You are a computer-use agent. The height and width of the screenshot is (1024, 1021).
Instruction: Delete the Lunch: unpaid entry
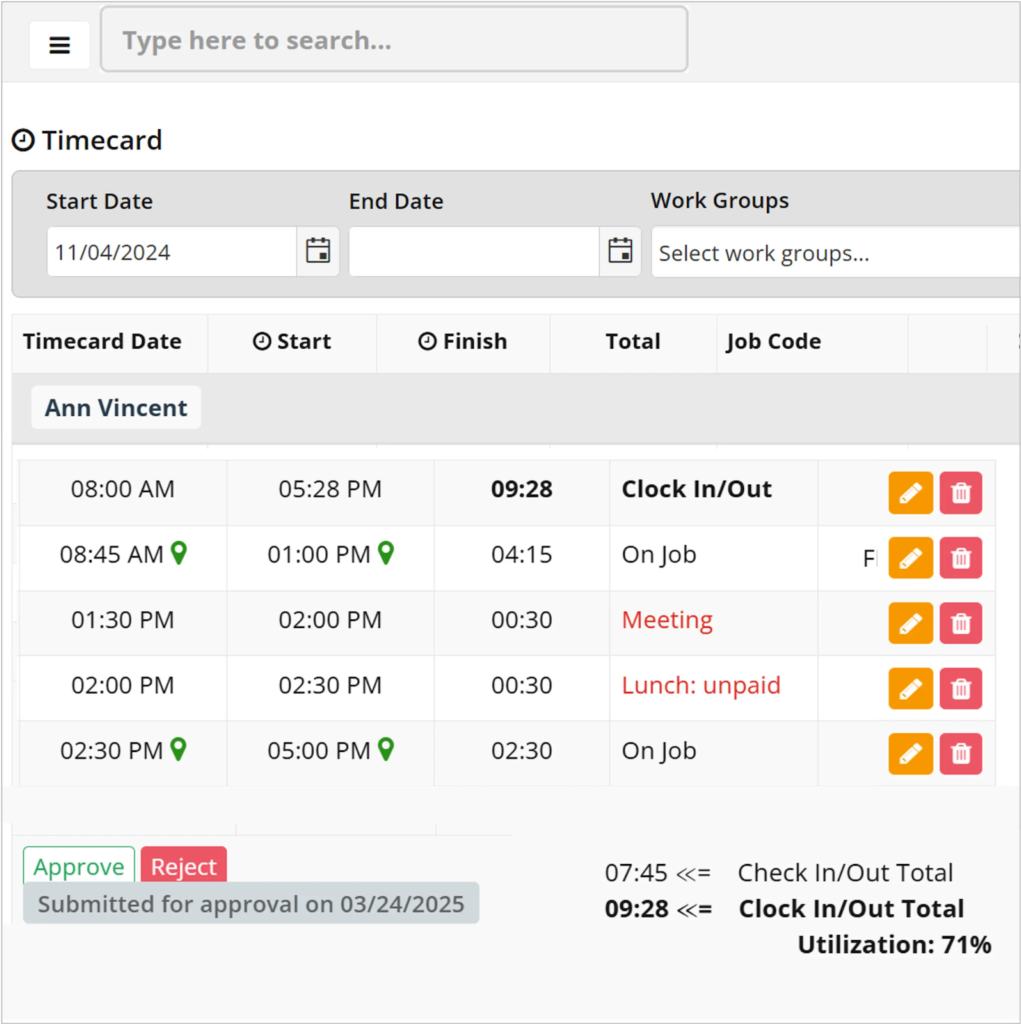click(961, 688)
